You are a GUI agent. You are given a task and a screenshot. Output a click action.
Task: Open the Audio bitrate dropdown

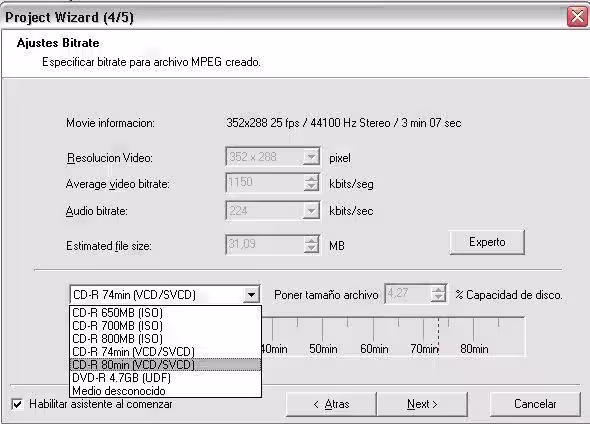point(311,210)
